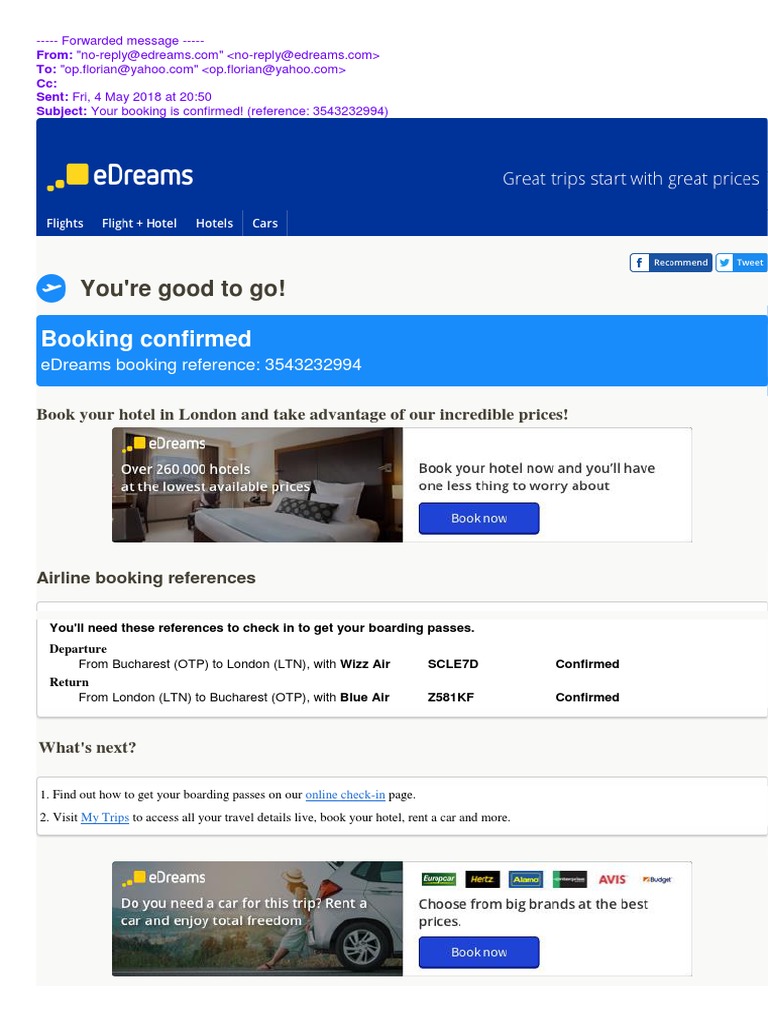
Task: Click the Europcar brand logo
Action: 439,879
